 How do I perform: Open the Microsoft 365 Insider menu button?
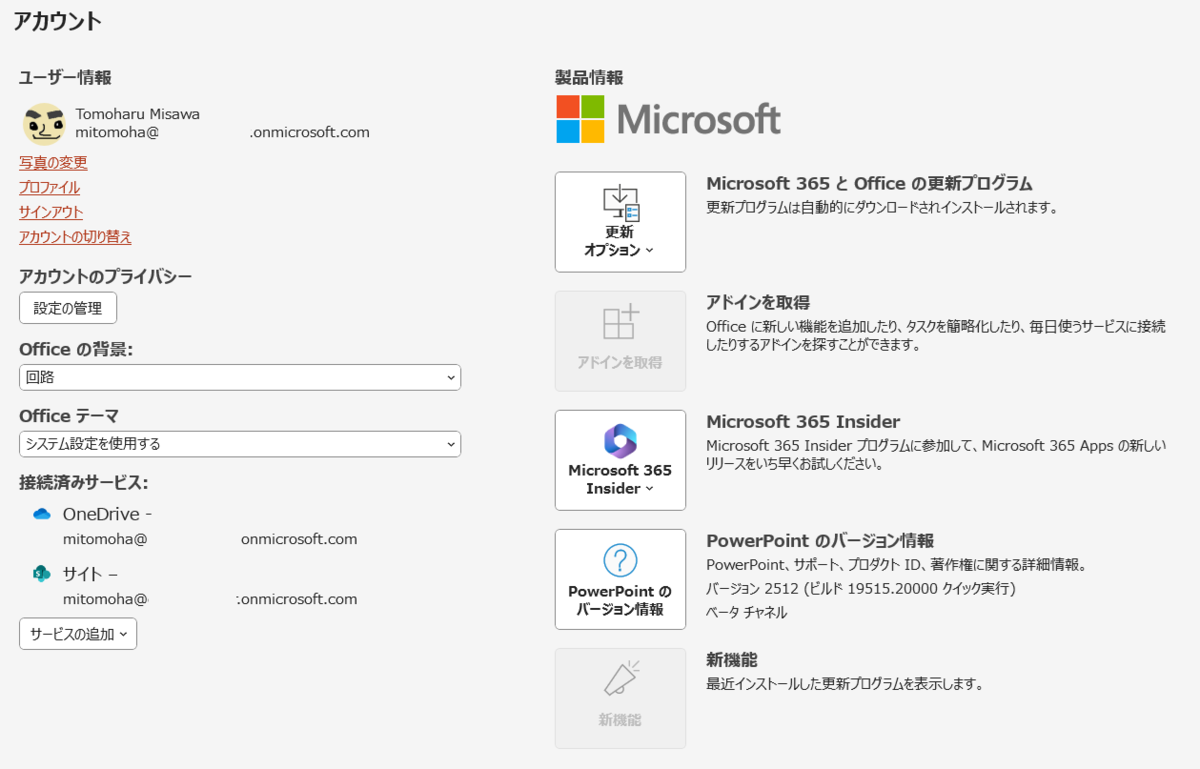click(x=620, y=460)
